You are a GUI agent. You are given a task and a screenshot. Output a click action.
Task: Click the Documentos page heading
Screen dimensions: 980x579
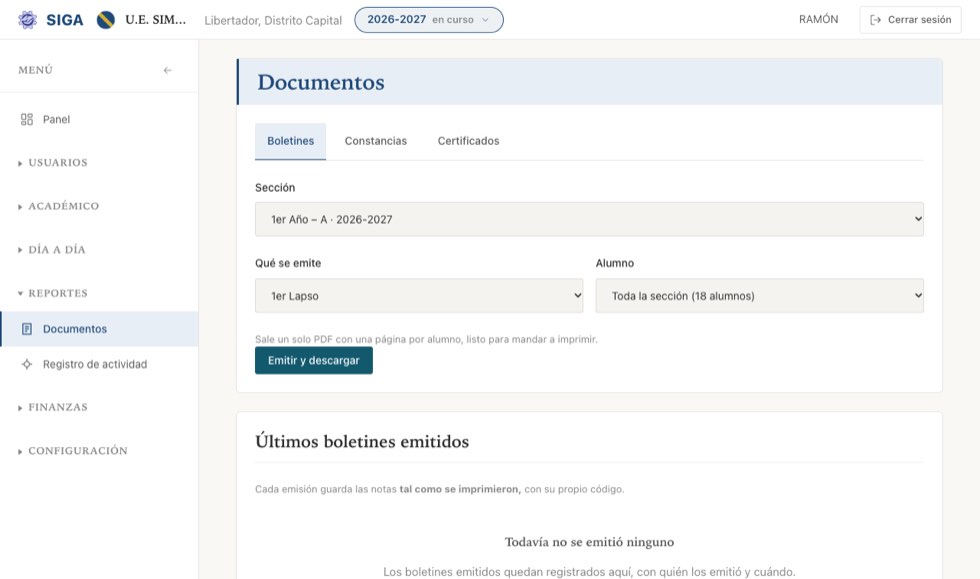click(321, 83)
